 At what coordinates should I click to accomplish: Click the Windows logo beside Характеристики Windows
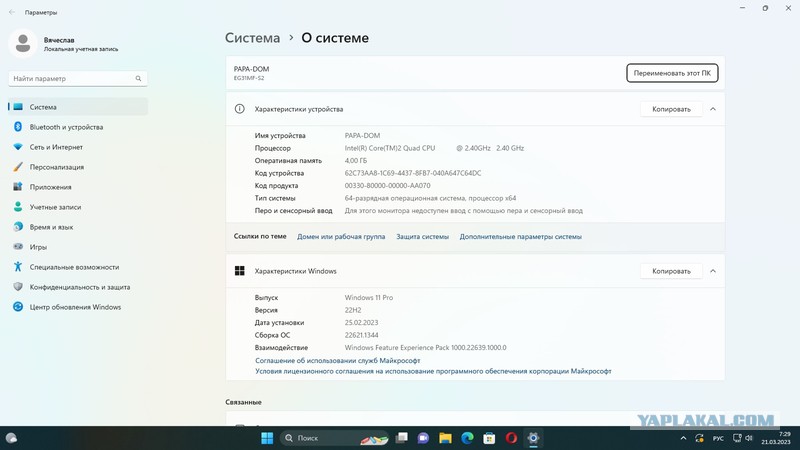coord(239,271)
